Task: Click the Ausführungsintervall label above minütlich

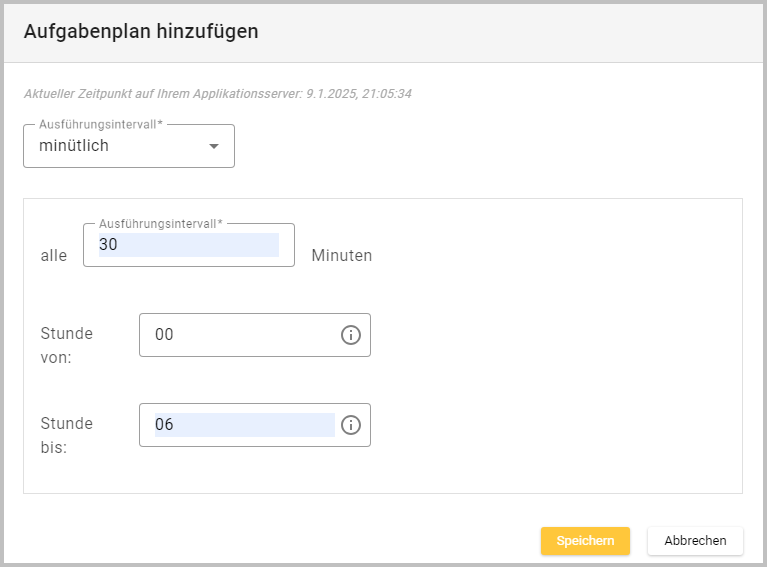Action: (100, 124)
